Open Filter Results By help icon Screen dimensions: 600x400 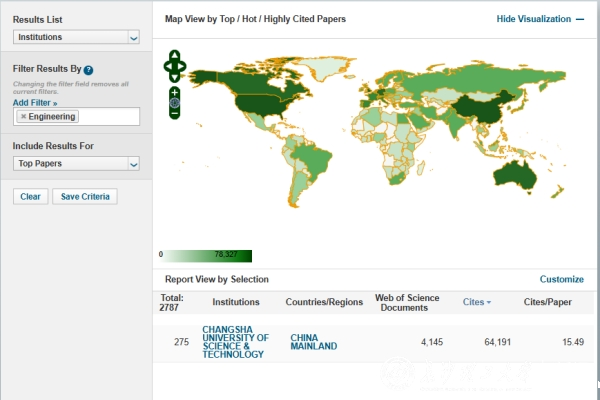[x=89, y=70]
